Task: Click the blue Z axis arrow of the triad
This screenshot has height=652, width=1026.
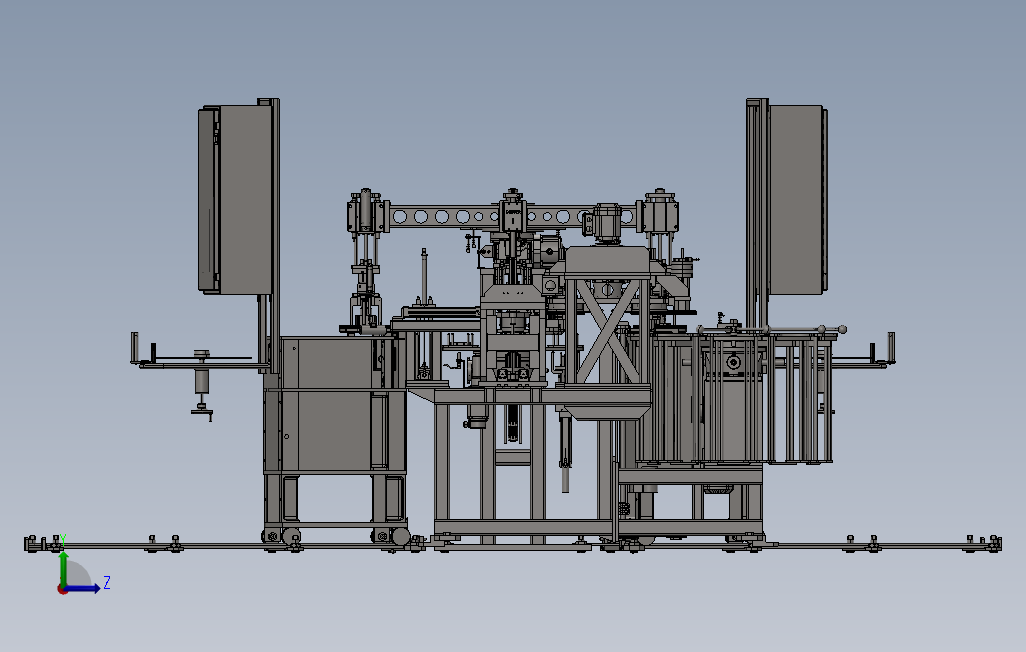Action: (x=84, y=589)
